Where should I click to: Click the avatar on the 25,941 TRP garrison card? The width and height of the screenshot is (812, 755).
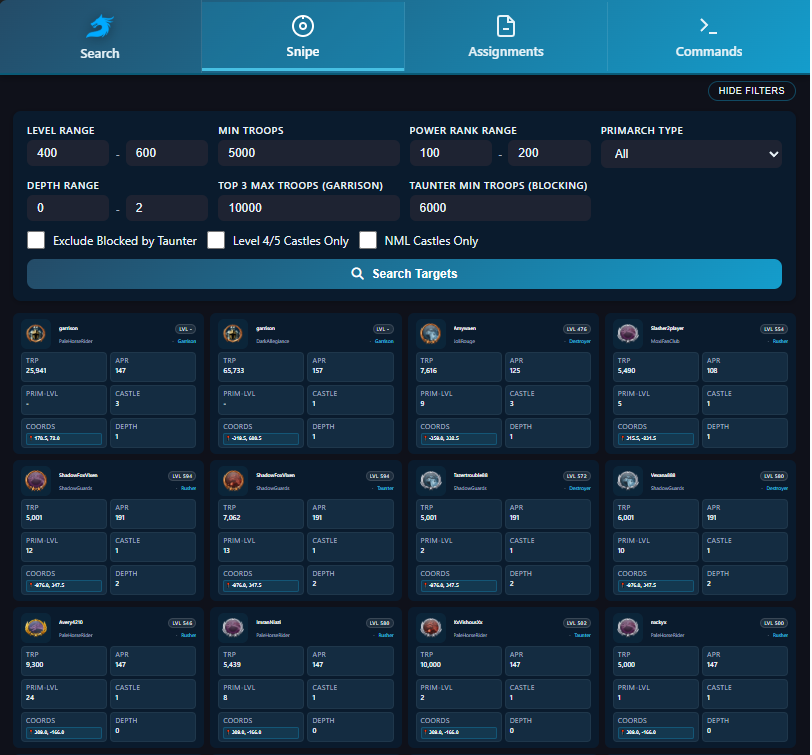click(37, 333)
